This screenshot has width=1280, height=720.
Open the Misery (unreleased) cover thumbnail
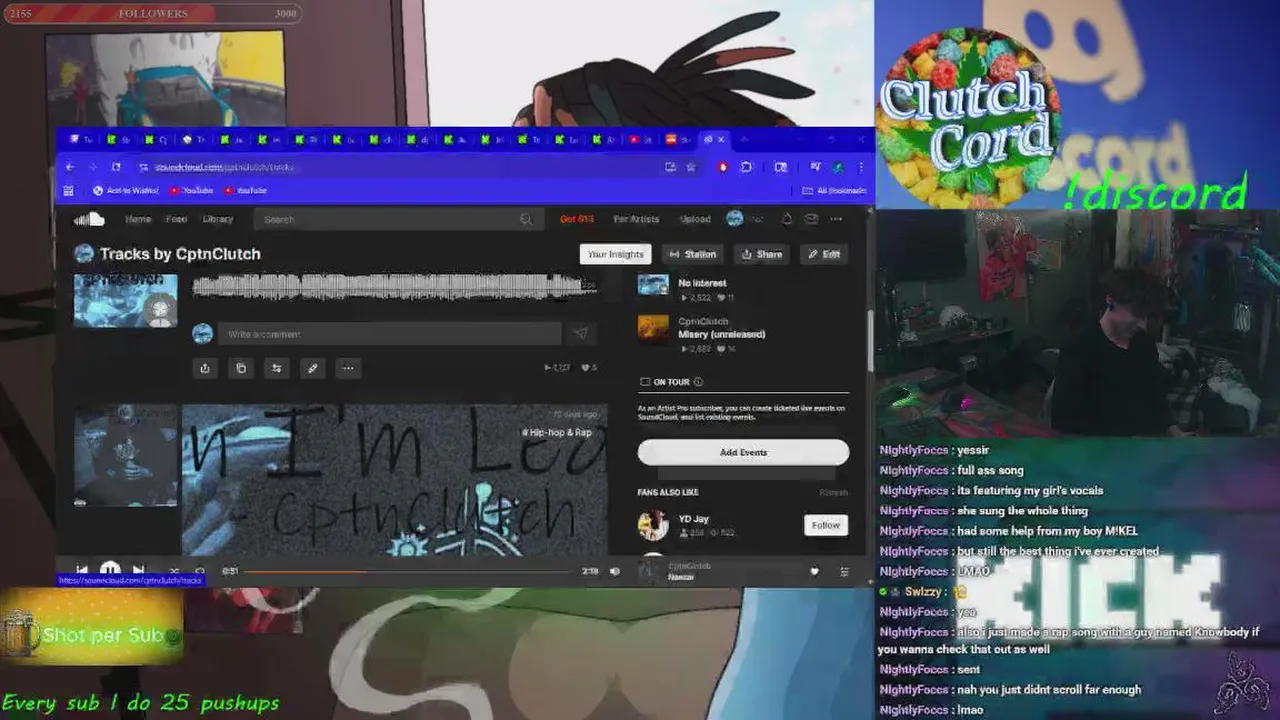pos(653,329)
